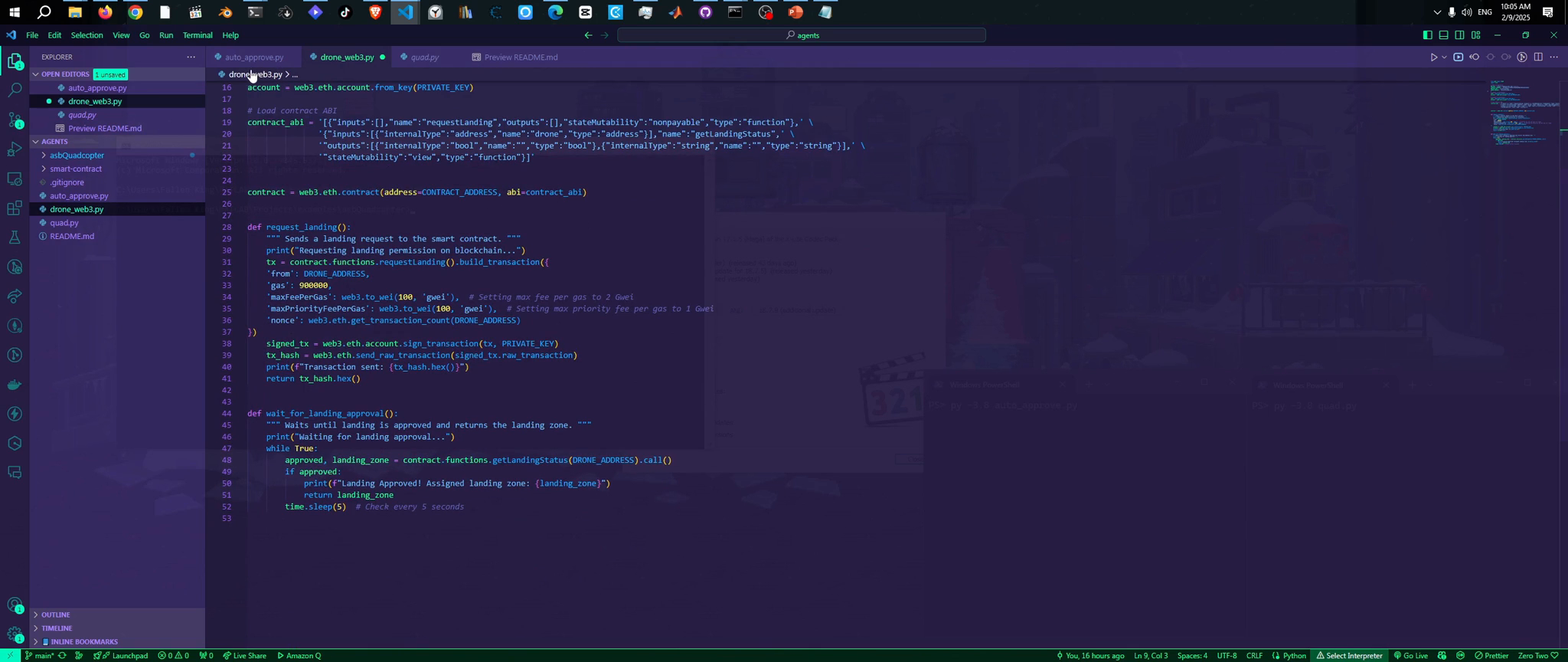The width and height of the screenshot is (1568, 662).
Task: Click Split Editor Right icon
Action: (x=1537, y=57)
